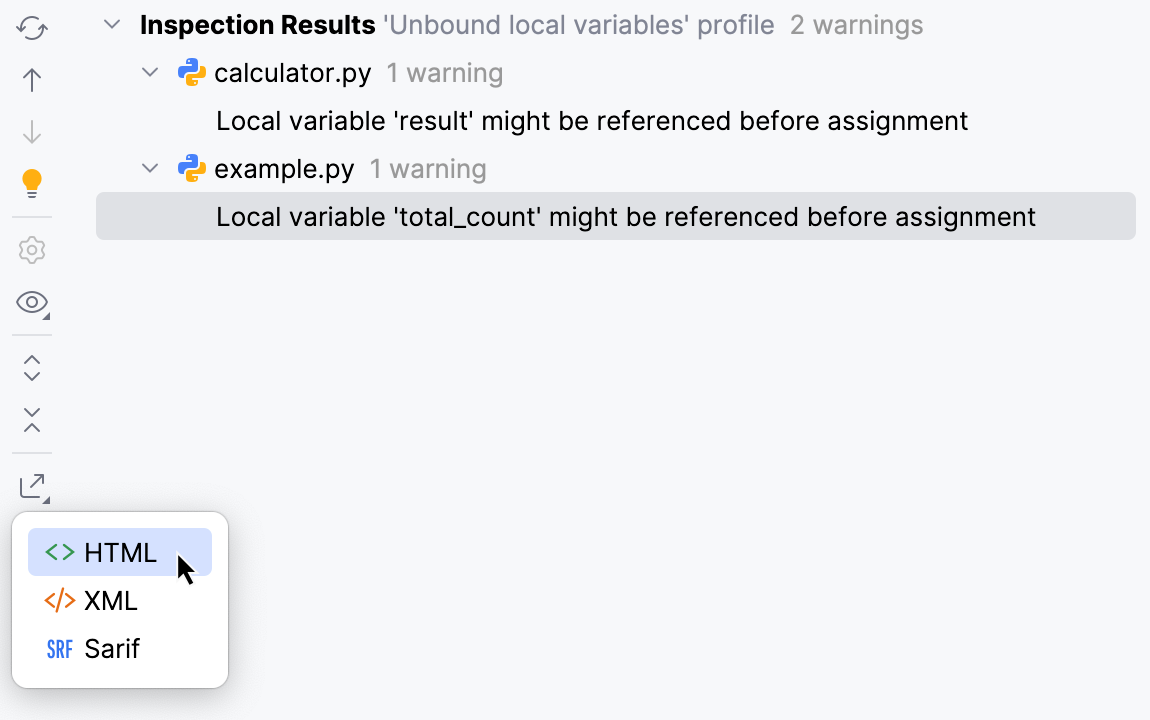The width and height of the screenshot is (1150, 720).
Task: Jump to next problem using down arrow icon
Action: [x=31, y=131]
